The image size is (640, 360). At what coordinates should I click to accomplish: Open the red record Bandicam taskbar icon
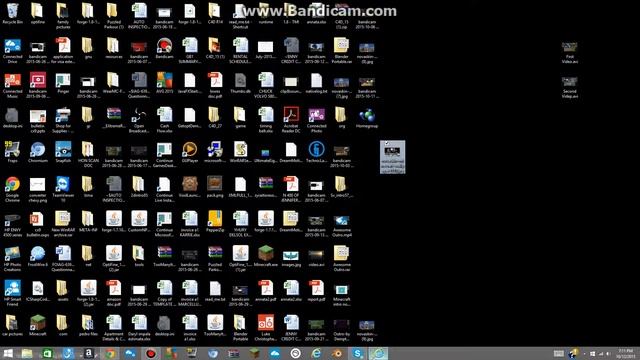151,353
